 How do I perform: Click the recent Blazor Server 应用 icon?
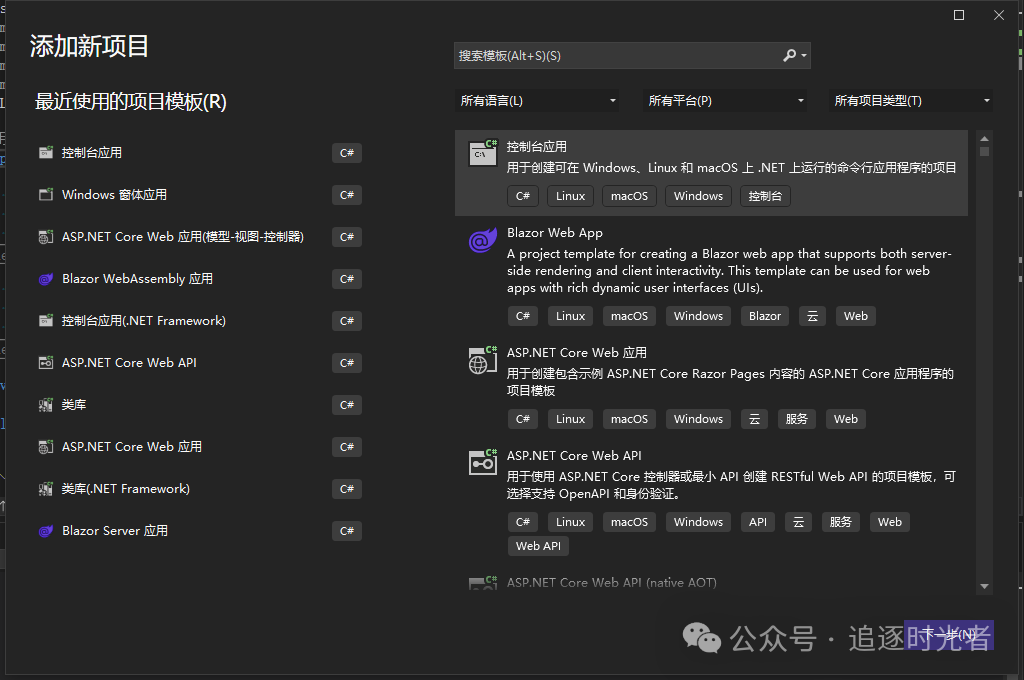point(45,531)
